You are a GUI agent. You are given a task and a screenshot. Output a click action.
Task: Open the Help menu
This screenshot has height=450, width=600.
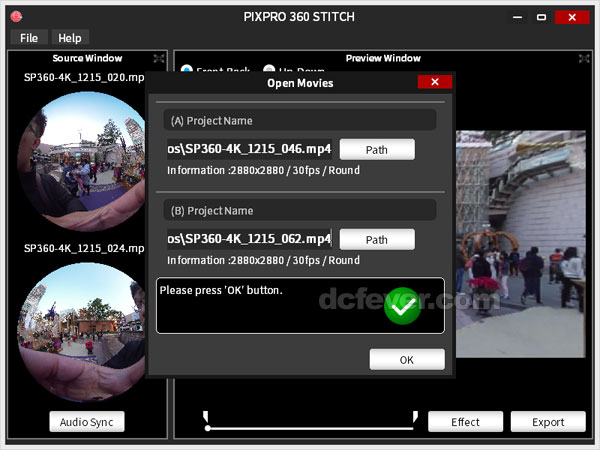[70, 38]
